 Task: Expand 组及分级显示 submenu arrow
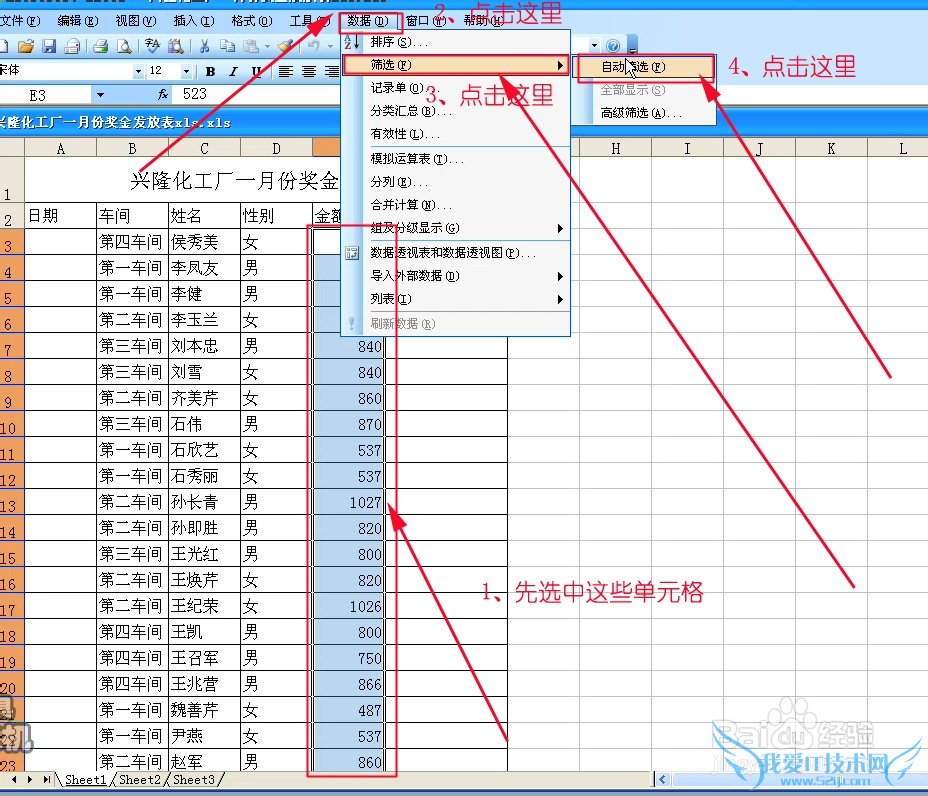[x=560, y=228]
